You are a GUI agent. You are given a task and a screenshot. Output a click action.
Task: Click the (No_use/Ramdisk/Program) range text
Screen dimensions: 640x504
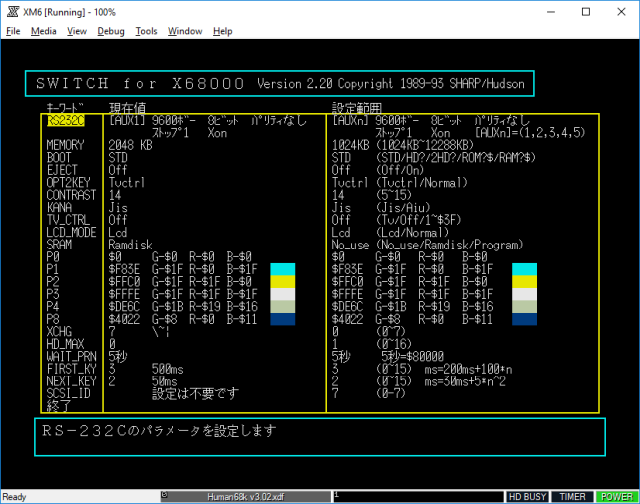[x=449, y=245]
